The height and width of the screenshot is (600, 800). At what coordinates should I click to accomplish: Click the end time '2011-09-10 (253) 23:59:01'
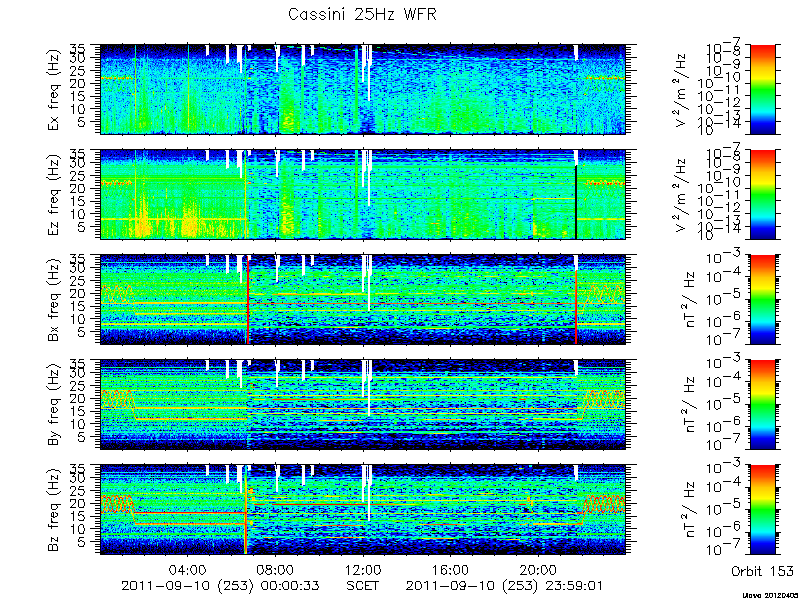[505, 585]
